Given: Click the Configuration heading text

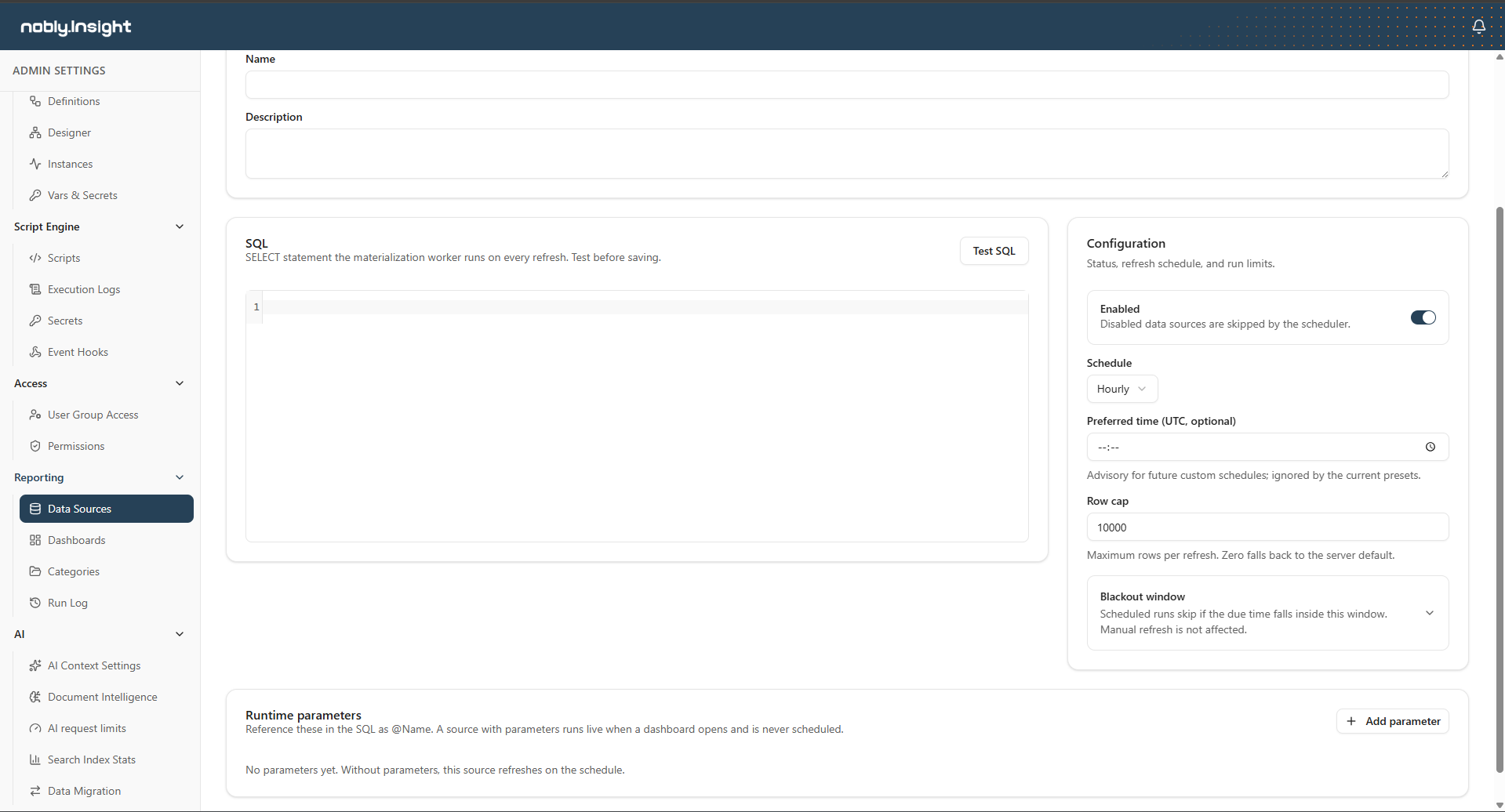Looking at the screenshot, I should [1126, 244].
